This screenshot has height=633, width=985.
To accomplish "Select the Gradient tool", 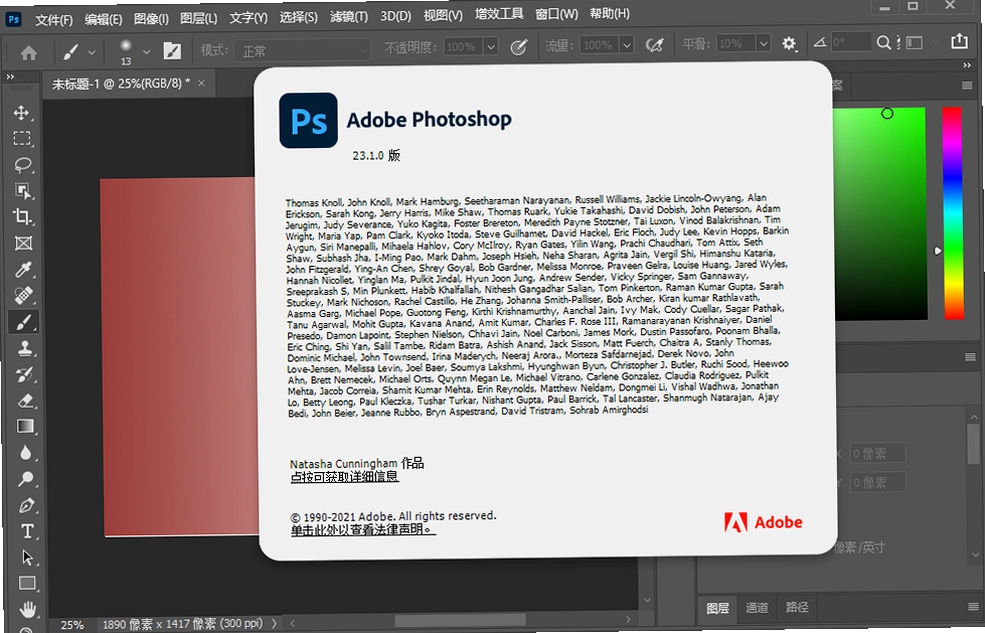I will point(26,426).
